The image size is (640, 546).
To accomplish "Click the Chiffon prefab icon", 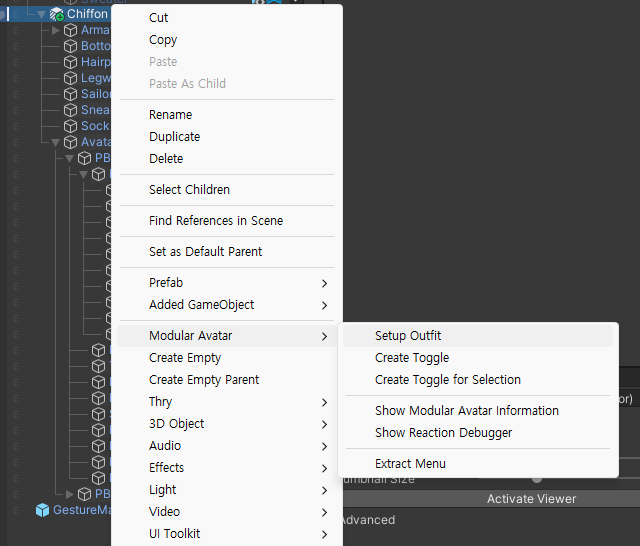I will pyautogui.click(x=57, y=14).
